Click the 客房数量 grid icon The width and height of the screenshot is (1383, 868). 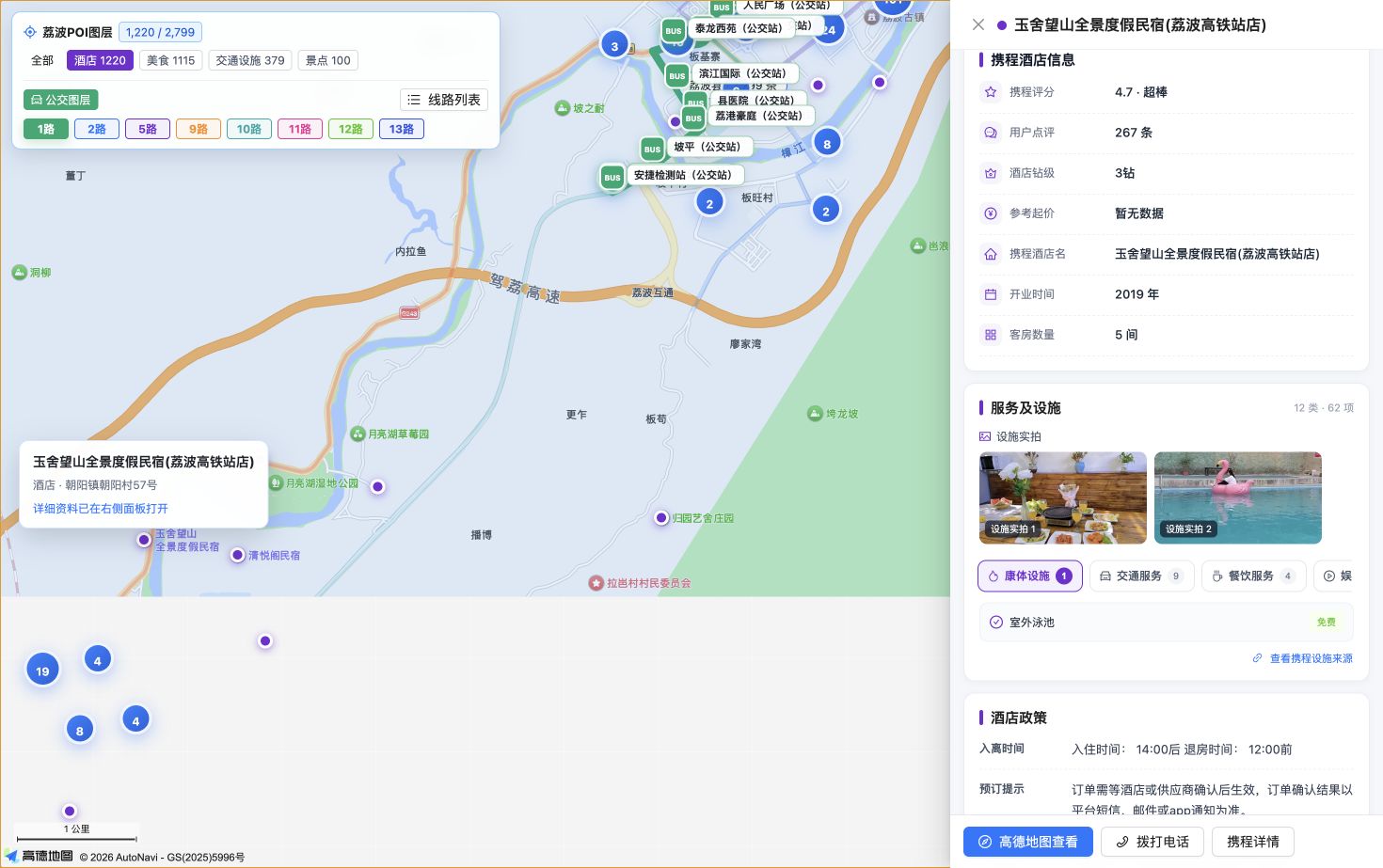pyautogui.click(x=991, y=335)
